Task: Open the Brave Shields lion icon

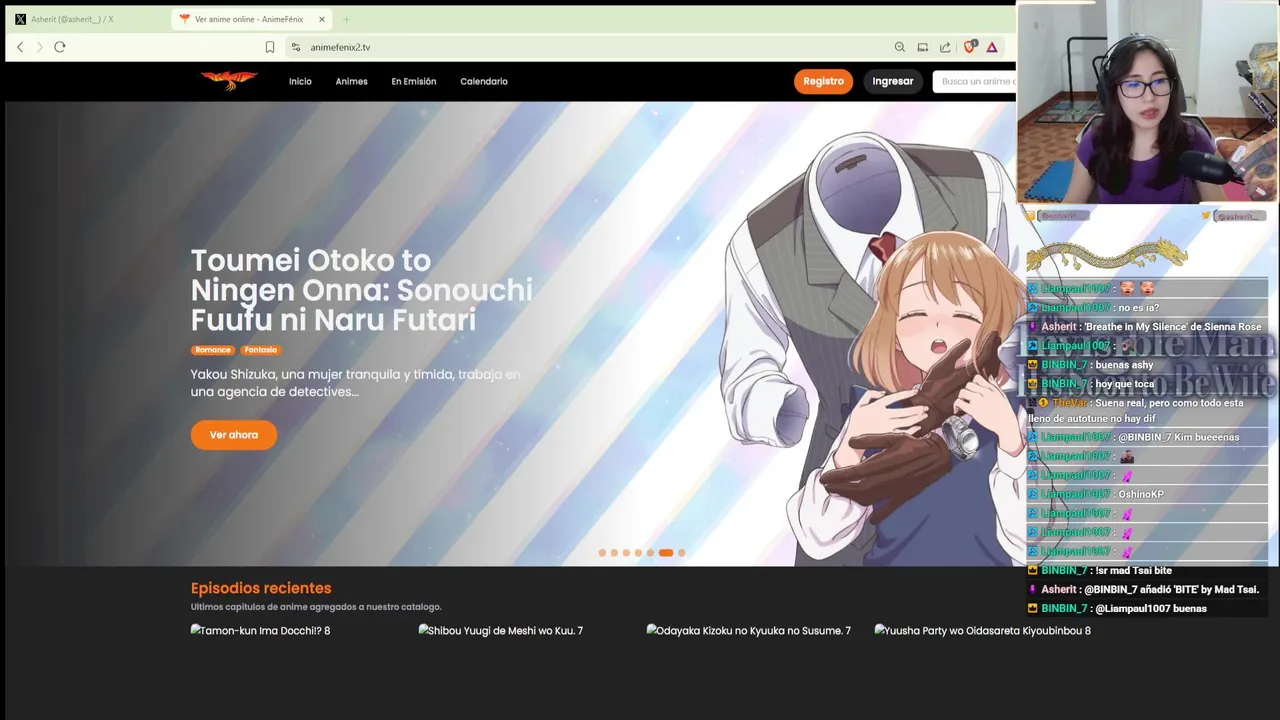Action: tap(969, 47)
